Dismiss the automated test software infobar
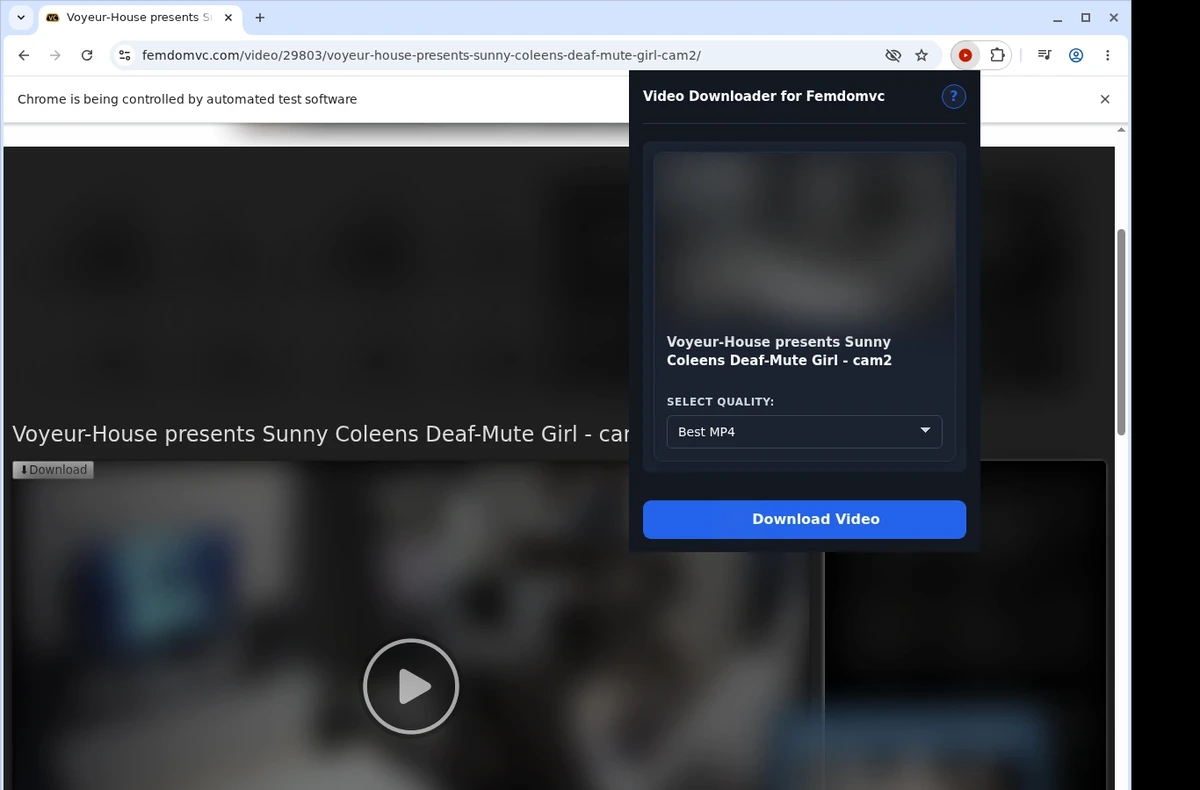 coord(1105,99)
